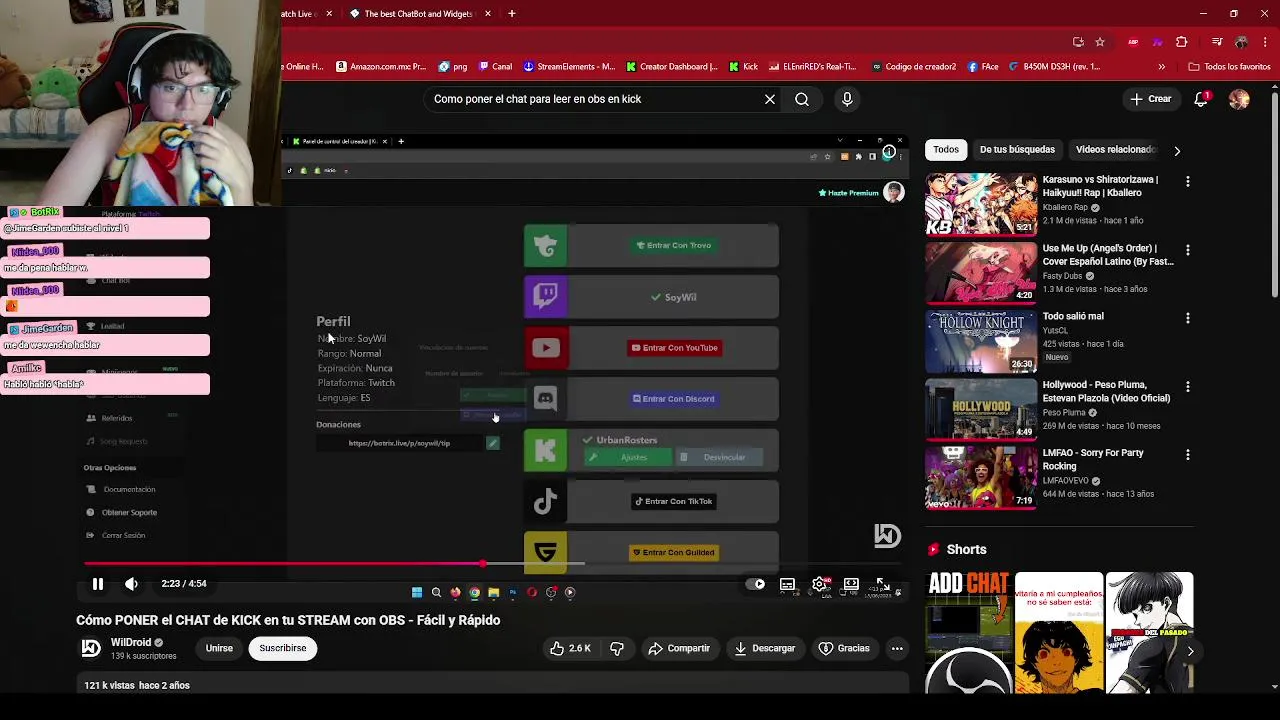
Task: Open the player settings gear
Action: (819, 584)
